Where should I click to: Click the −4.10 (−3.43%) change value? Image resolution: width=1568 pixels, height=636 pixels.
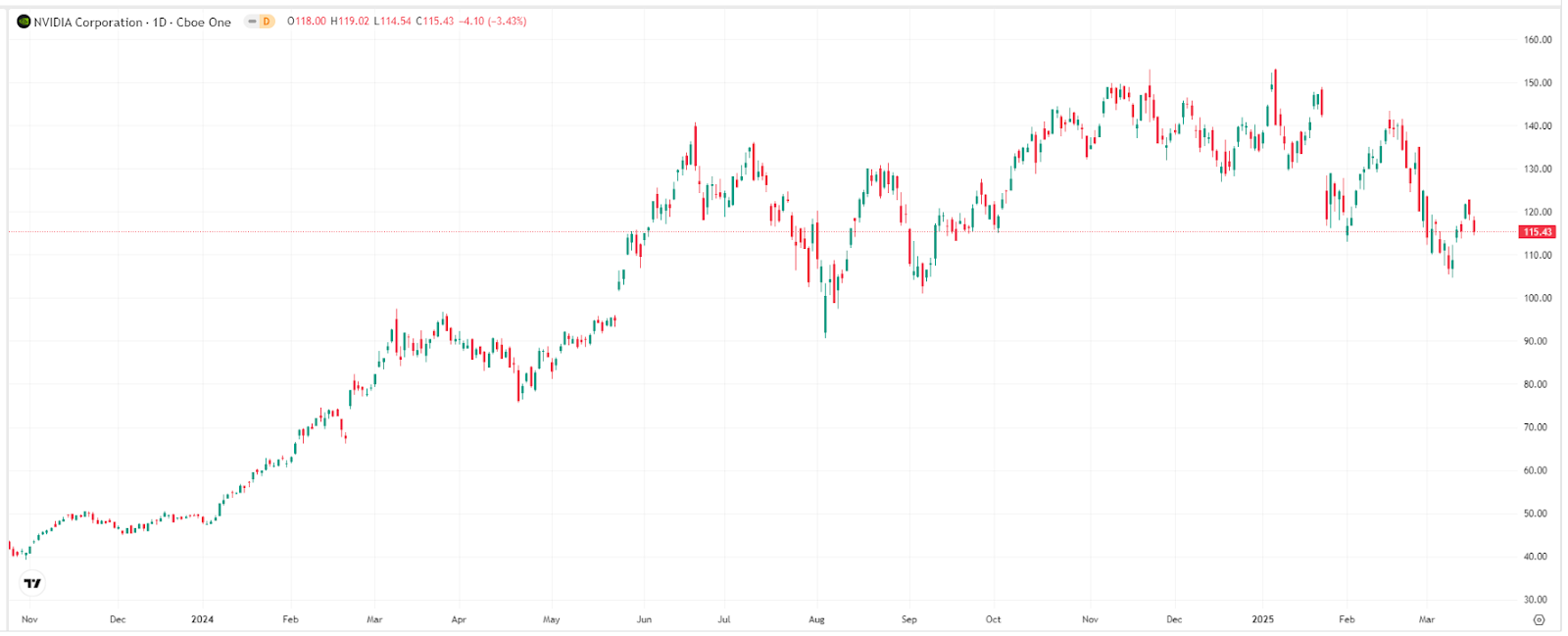pos(493,22)
